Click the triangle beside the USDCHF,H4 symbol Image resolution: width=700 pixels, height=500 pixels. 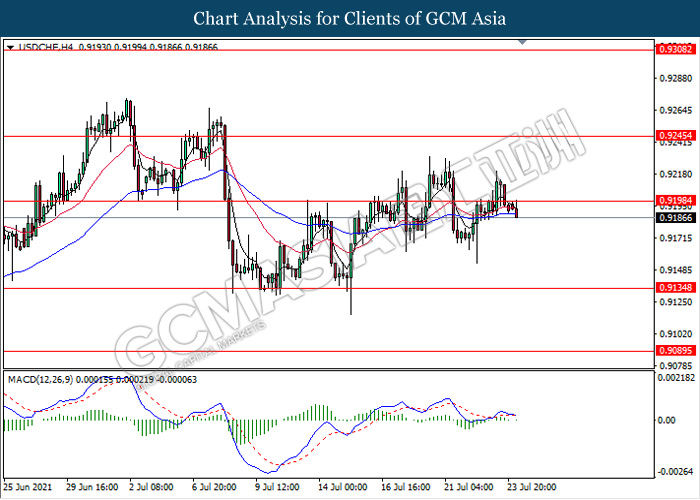9,47
